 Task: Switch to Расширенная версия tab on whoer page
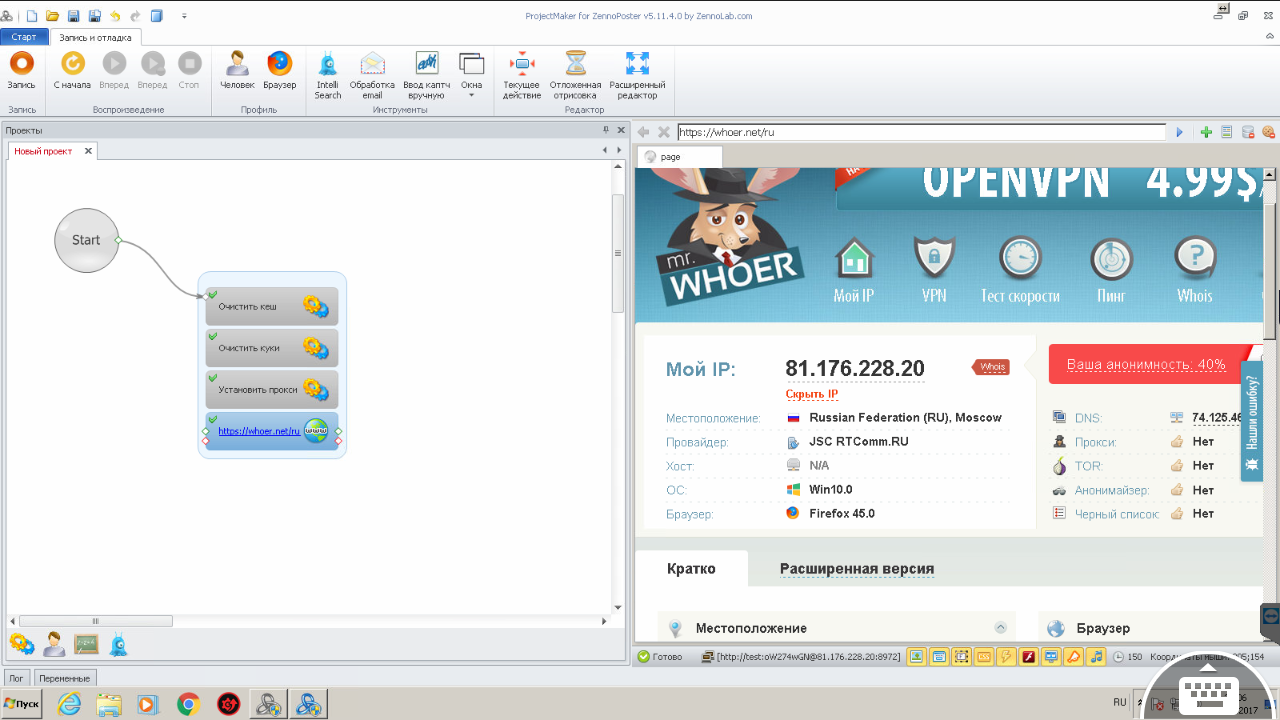coord(857,569)
